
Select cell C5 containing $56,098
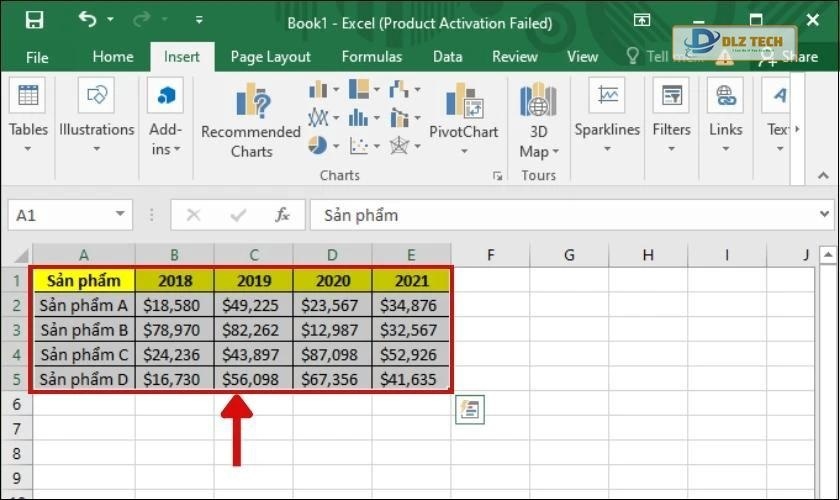tap(253, 379)
